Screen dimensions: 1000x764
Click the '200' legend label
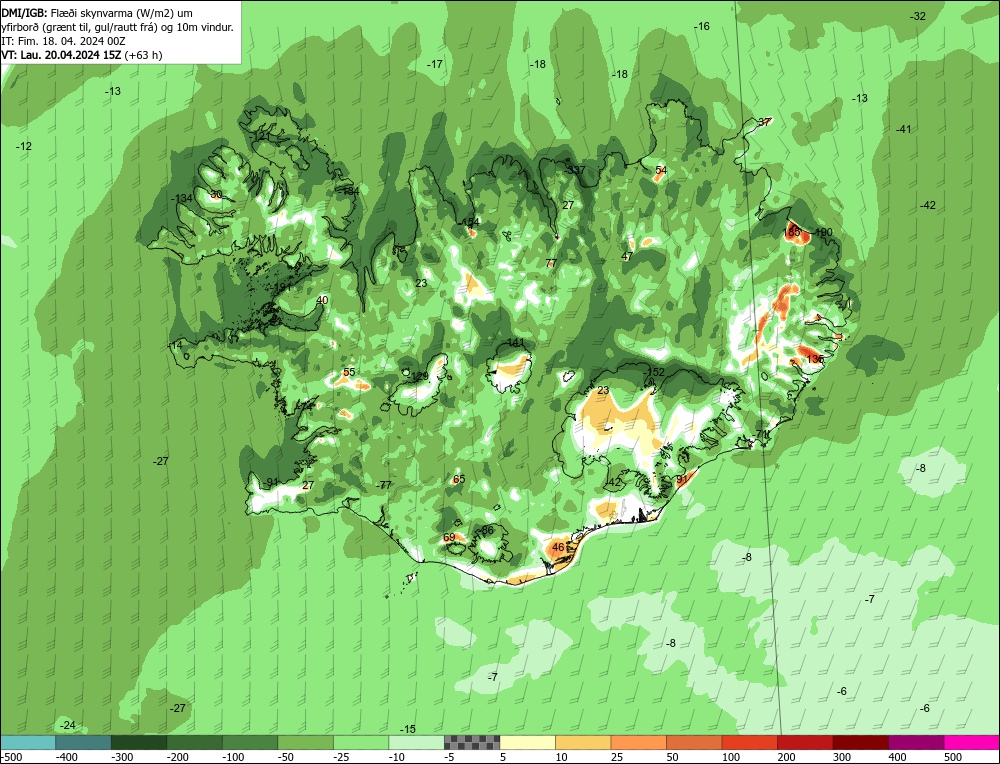point(786,757)
